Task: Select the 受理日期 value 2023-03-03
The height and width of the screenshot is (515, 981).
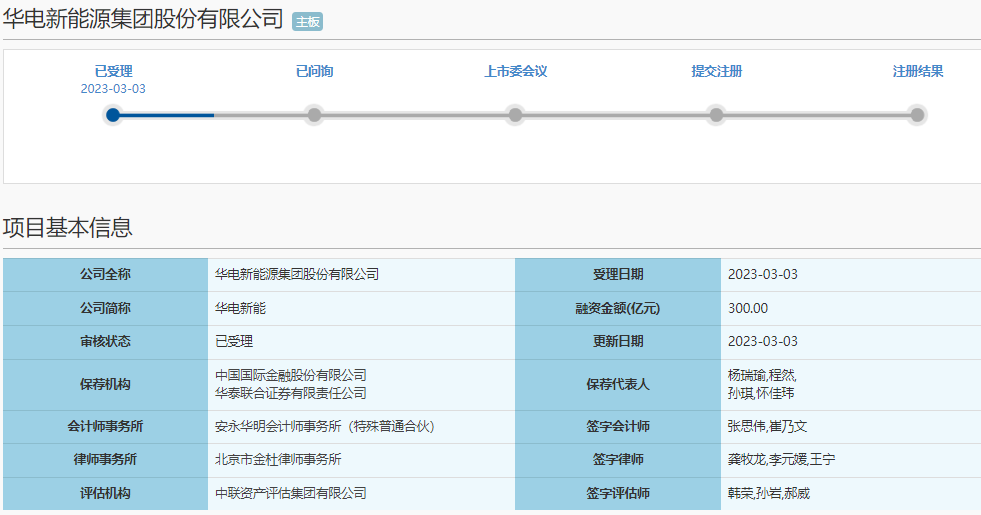Action: point(763,275)
